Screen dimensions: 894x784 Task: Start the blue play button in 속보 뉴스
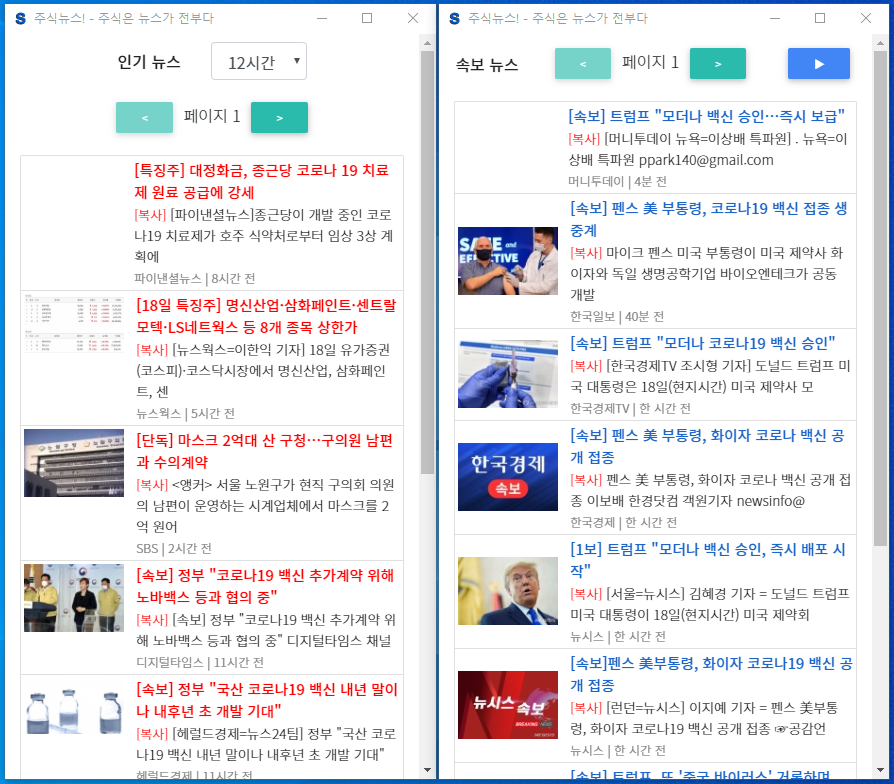pos(819,64)
